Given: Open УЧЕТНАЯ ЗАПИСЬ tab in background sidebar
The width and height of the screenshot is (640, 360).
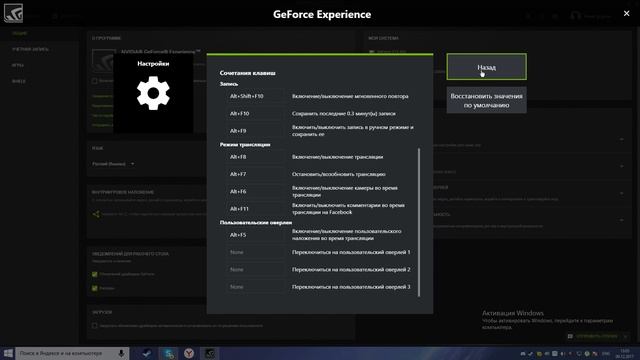Looking at the screenshot, I should pyautogui.click(x=30, y=49).
